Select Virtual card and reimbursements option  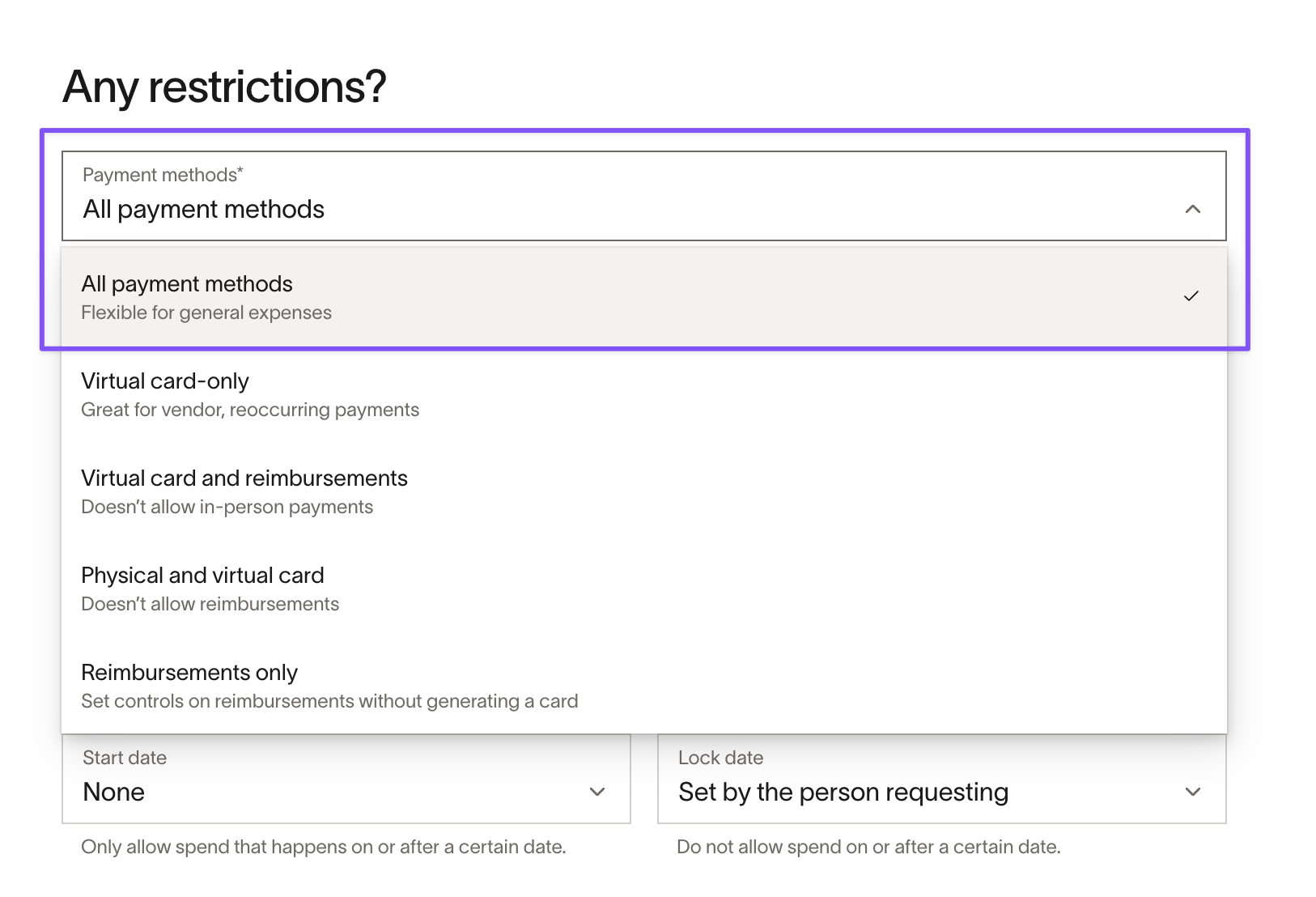point(644,491)
